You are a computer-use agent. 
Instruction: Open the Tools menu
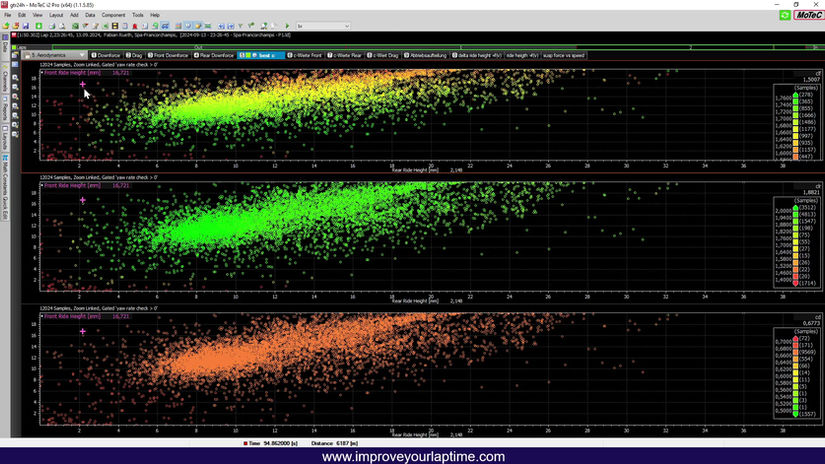pos(137,15)
